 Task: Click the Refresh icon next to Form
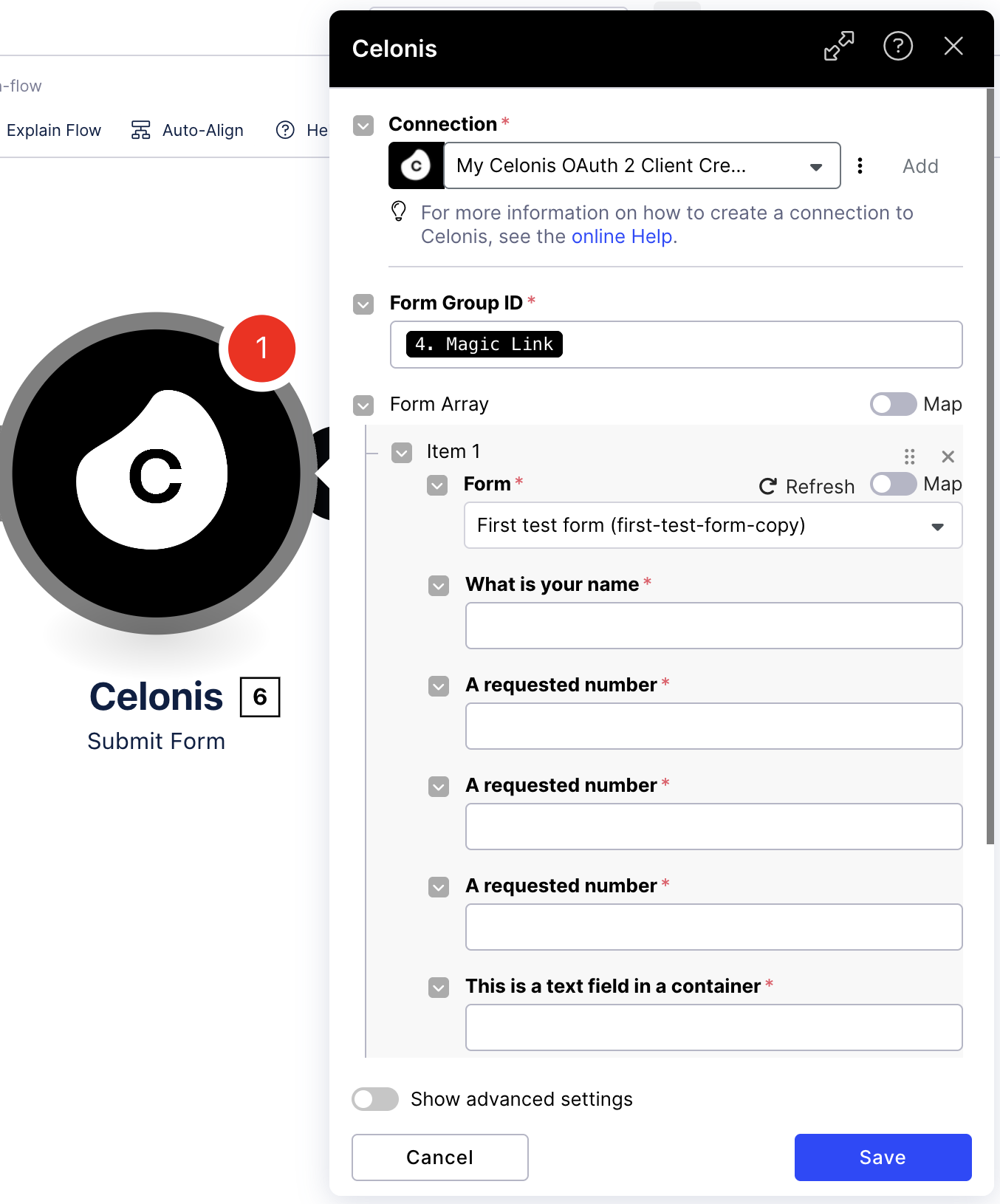click(768, 486)
